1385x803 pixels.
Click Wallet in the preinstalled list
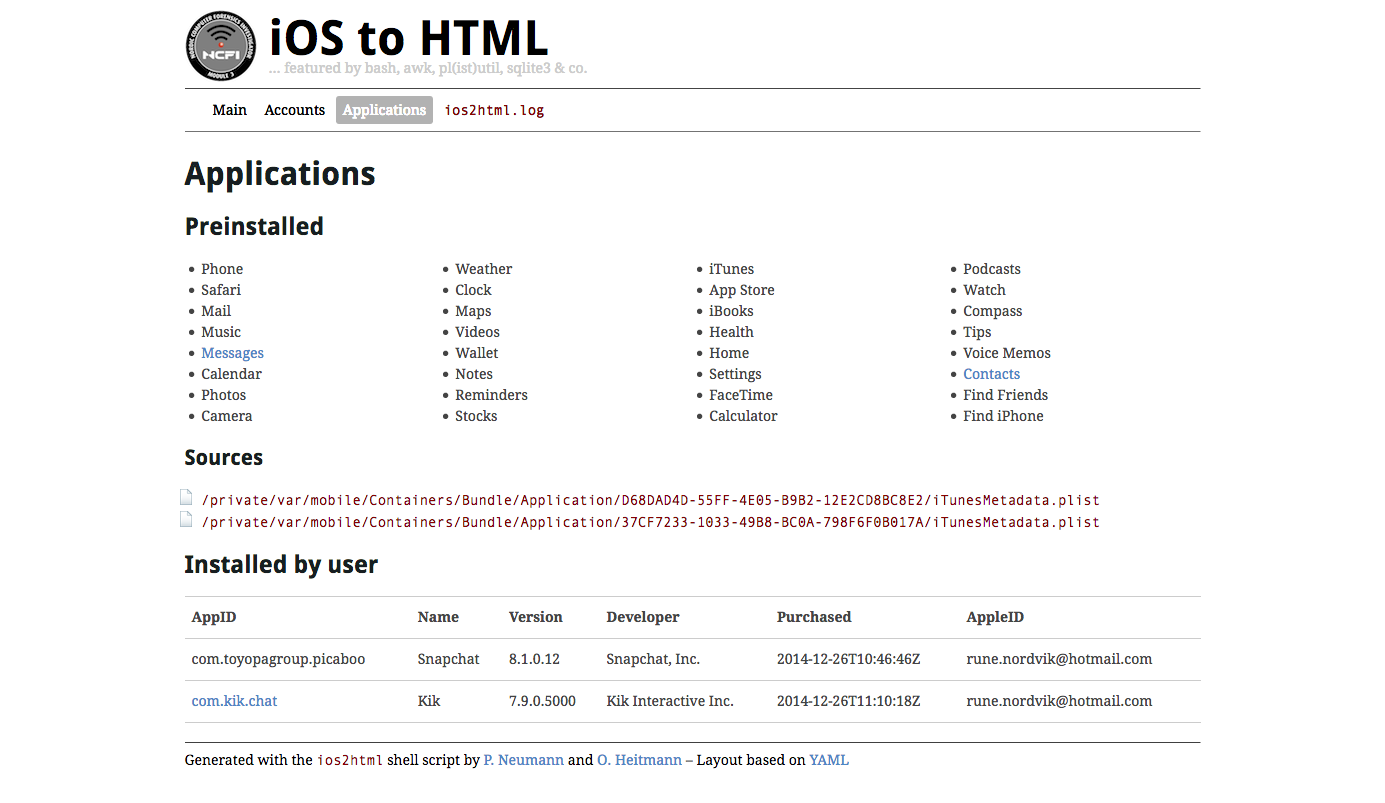tap(477, 353)
